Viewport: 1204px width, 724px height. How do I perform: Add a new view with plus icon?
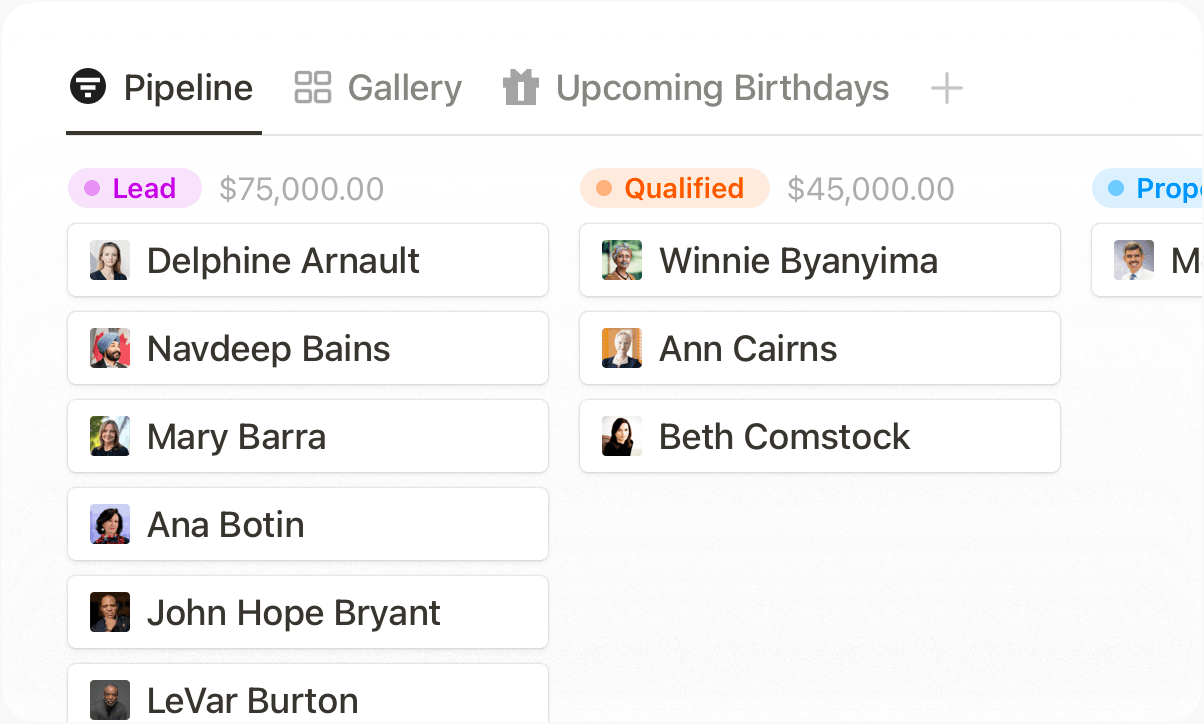(946, 89)
